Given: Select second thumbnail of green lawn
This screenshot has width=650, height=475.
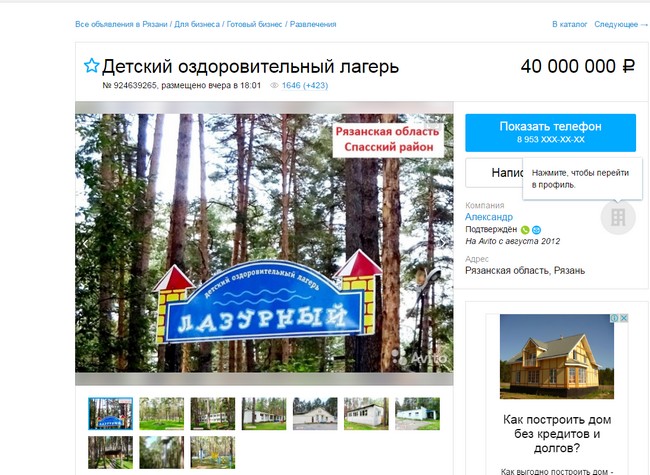Looking at the screenshot, I should pos(162,414).
